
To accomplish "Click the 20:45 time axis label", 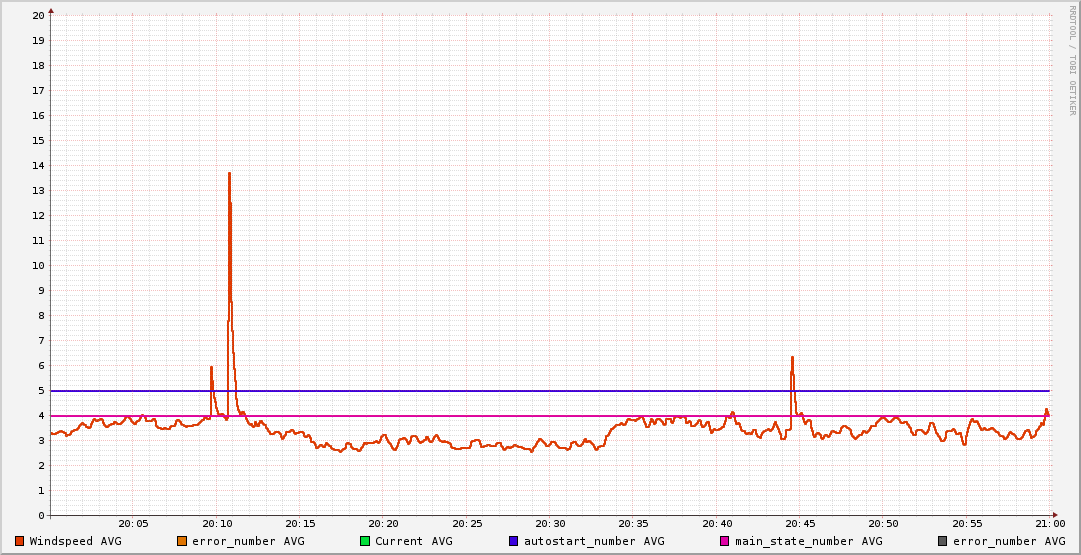I will click(x=800, y=524).
